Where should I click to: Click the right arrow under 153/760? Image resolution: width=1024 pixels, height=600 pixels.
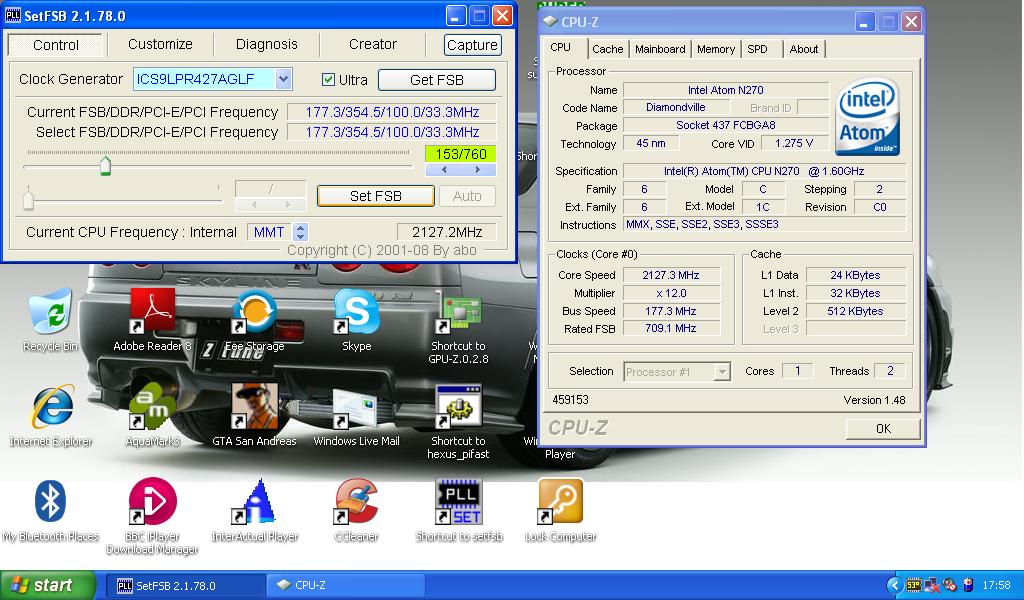478,169
